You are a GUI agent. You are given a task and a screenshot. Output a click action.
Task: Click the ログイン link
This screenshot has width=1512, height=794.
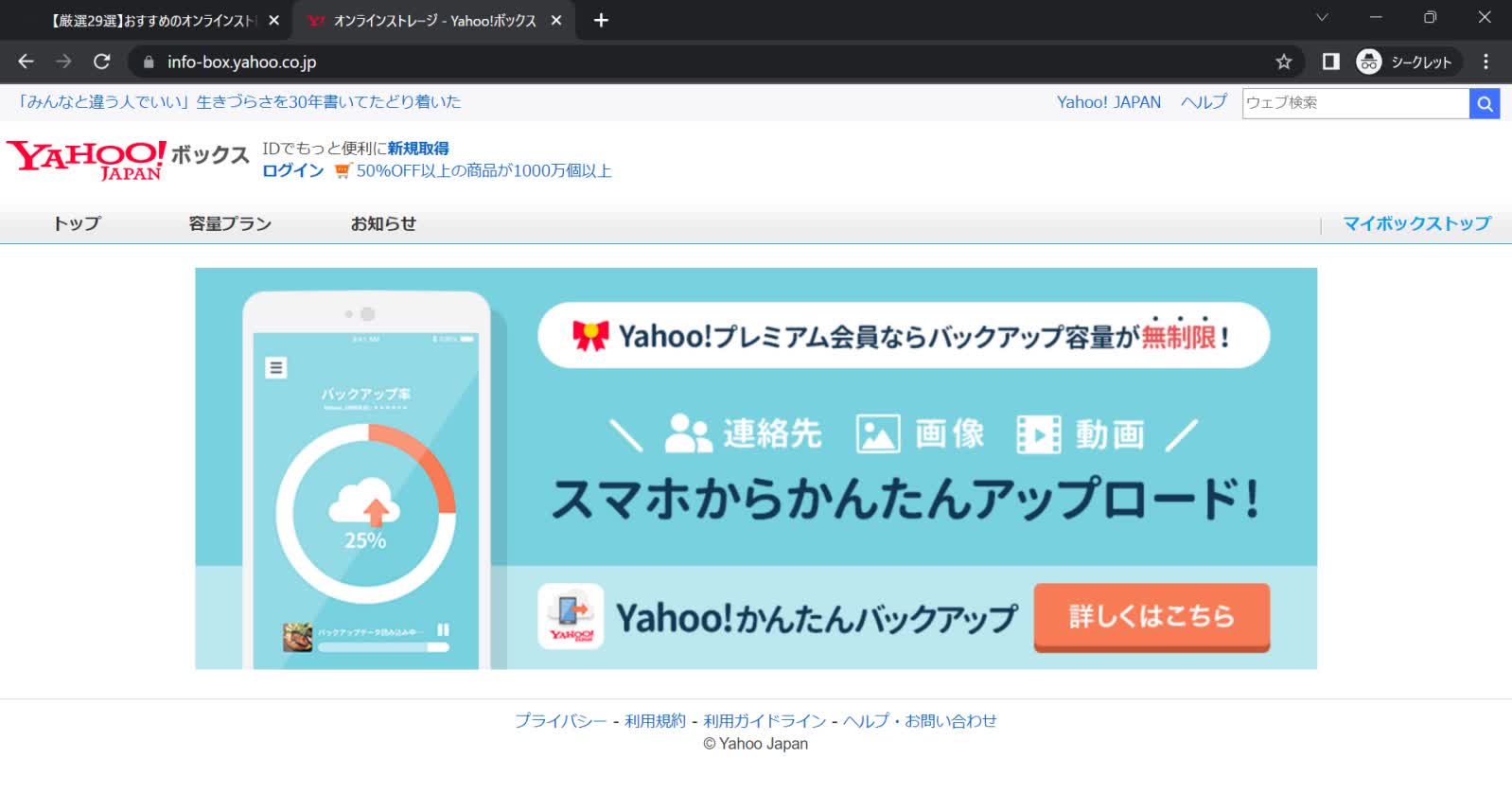[292, 171]
